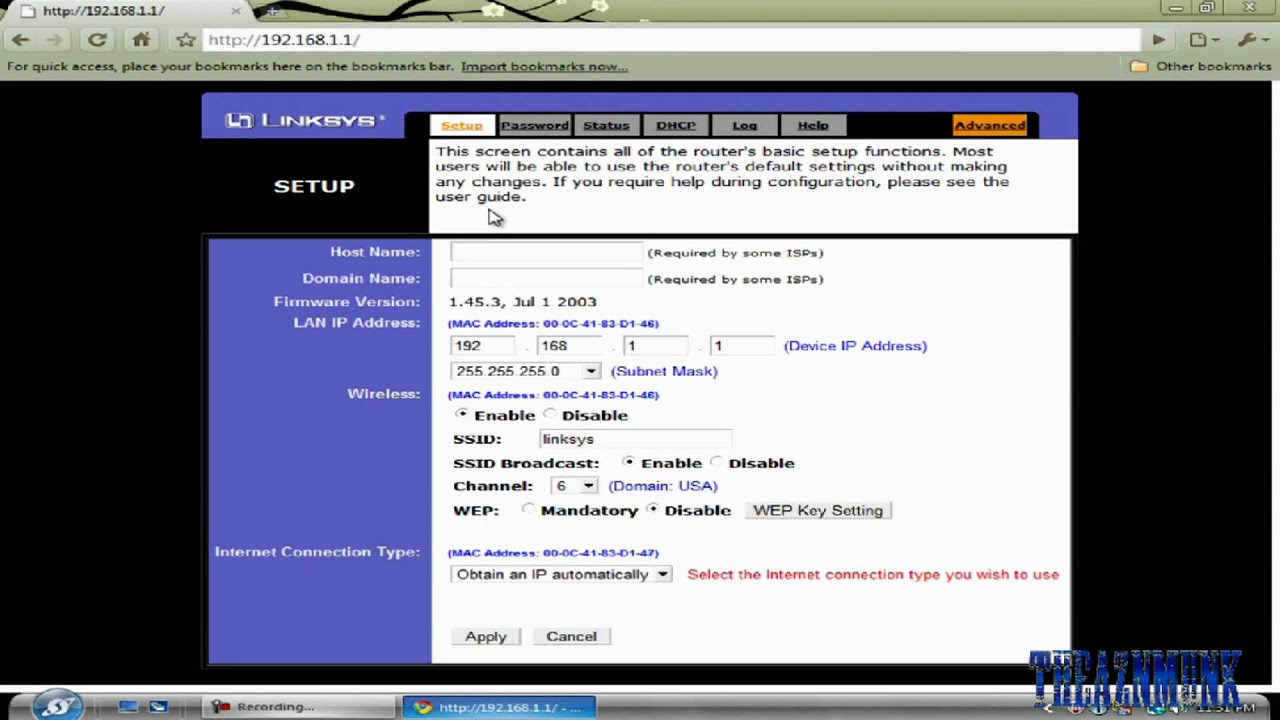Go back with the browser back arrow
This screenshot has width=1280, height=720.
[21, 40]
